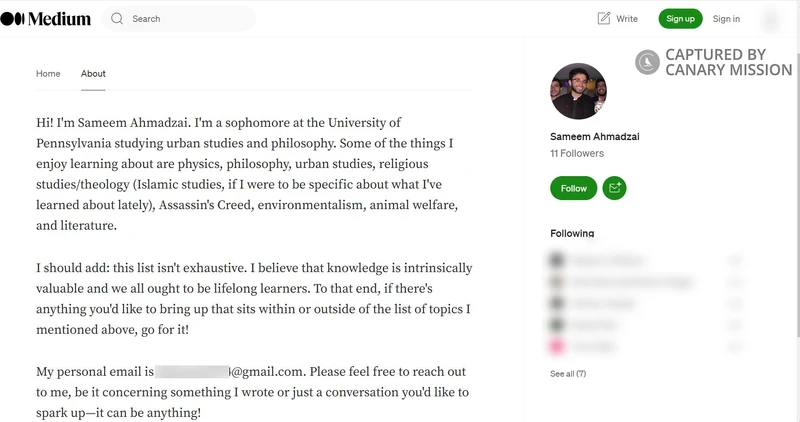Click the Medium logo icon
Screen dimensions: 800x422
pos(12,19)
